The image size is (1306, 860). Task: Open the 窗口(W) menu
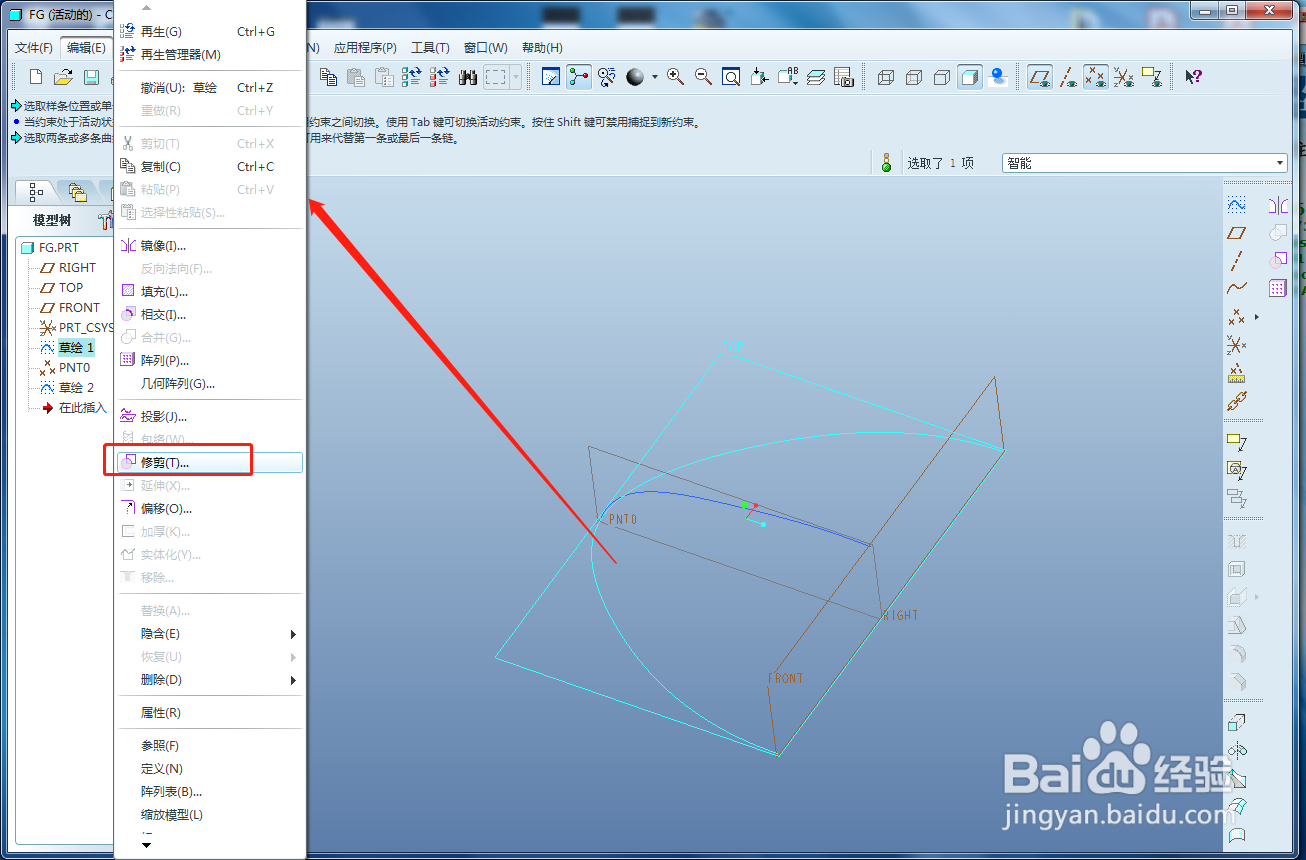click(x=486, y=48)
